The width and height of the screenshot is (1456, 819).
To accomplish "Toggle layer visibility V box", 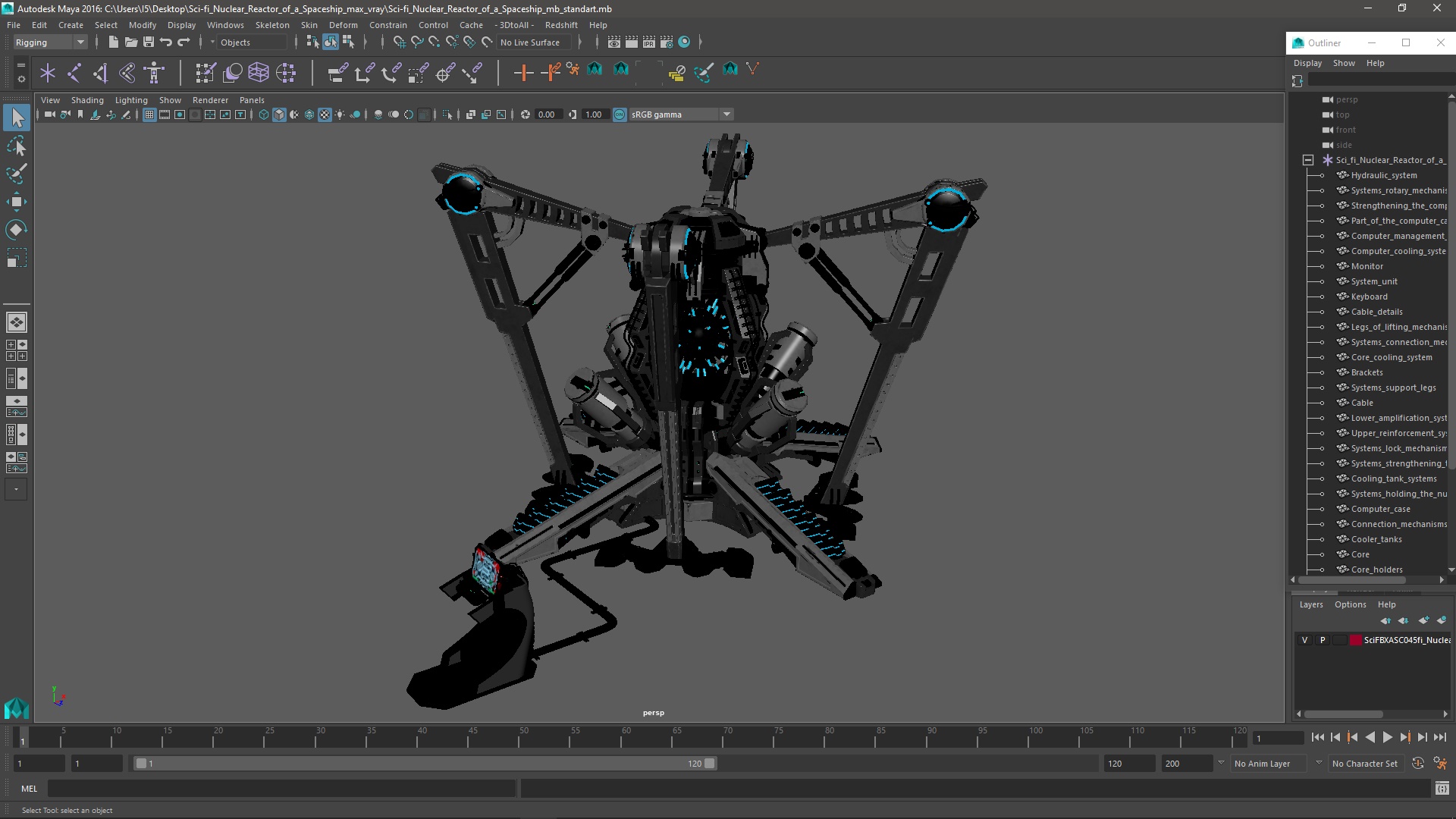I will (1304, 640).
